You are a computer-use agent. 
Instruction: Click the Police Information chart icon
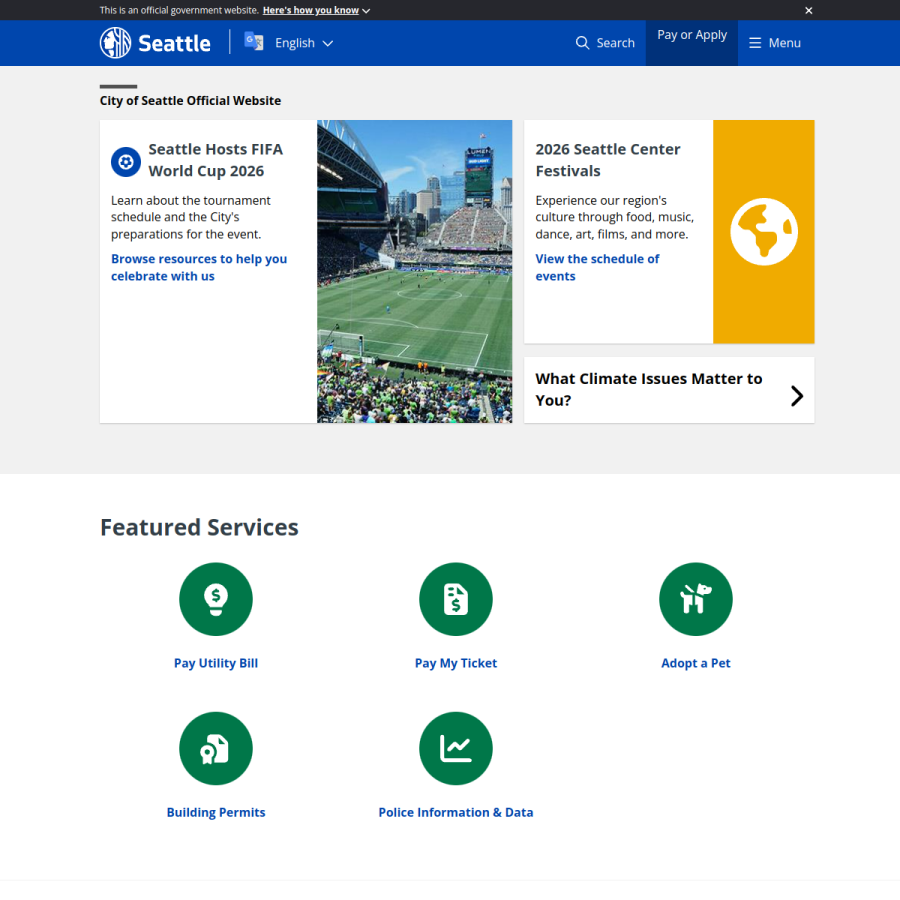[x=456, y=748]
